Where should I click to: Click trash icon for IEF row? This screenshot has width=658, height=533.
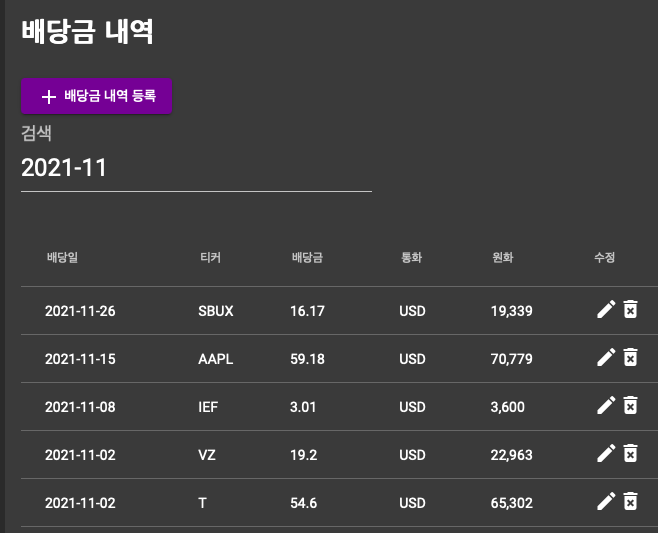click(x=630, y=405)
